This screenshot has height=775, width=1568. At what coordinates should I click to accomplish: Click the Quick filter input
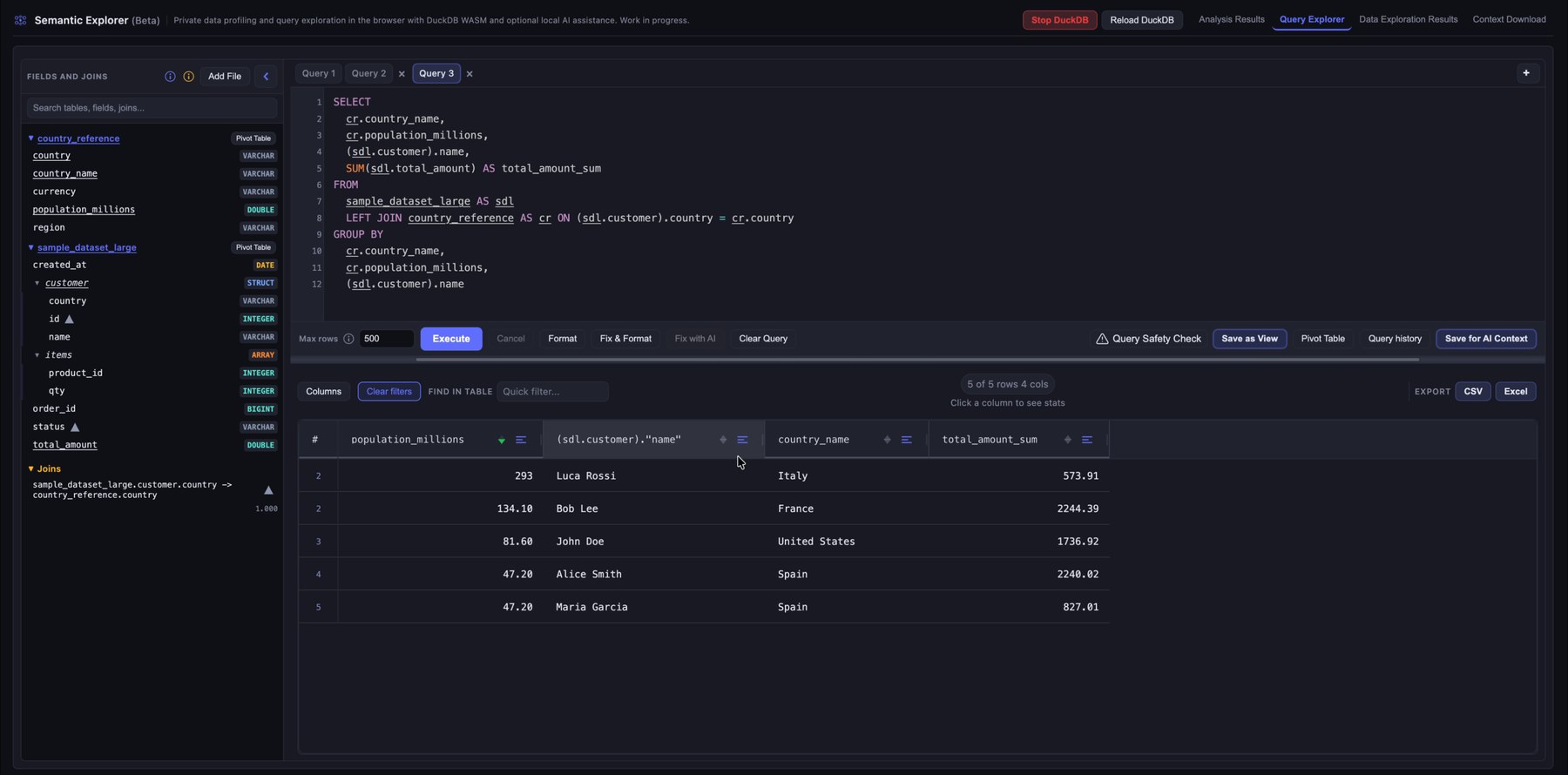coord(552,392)
